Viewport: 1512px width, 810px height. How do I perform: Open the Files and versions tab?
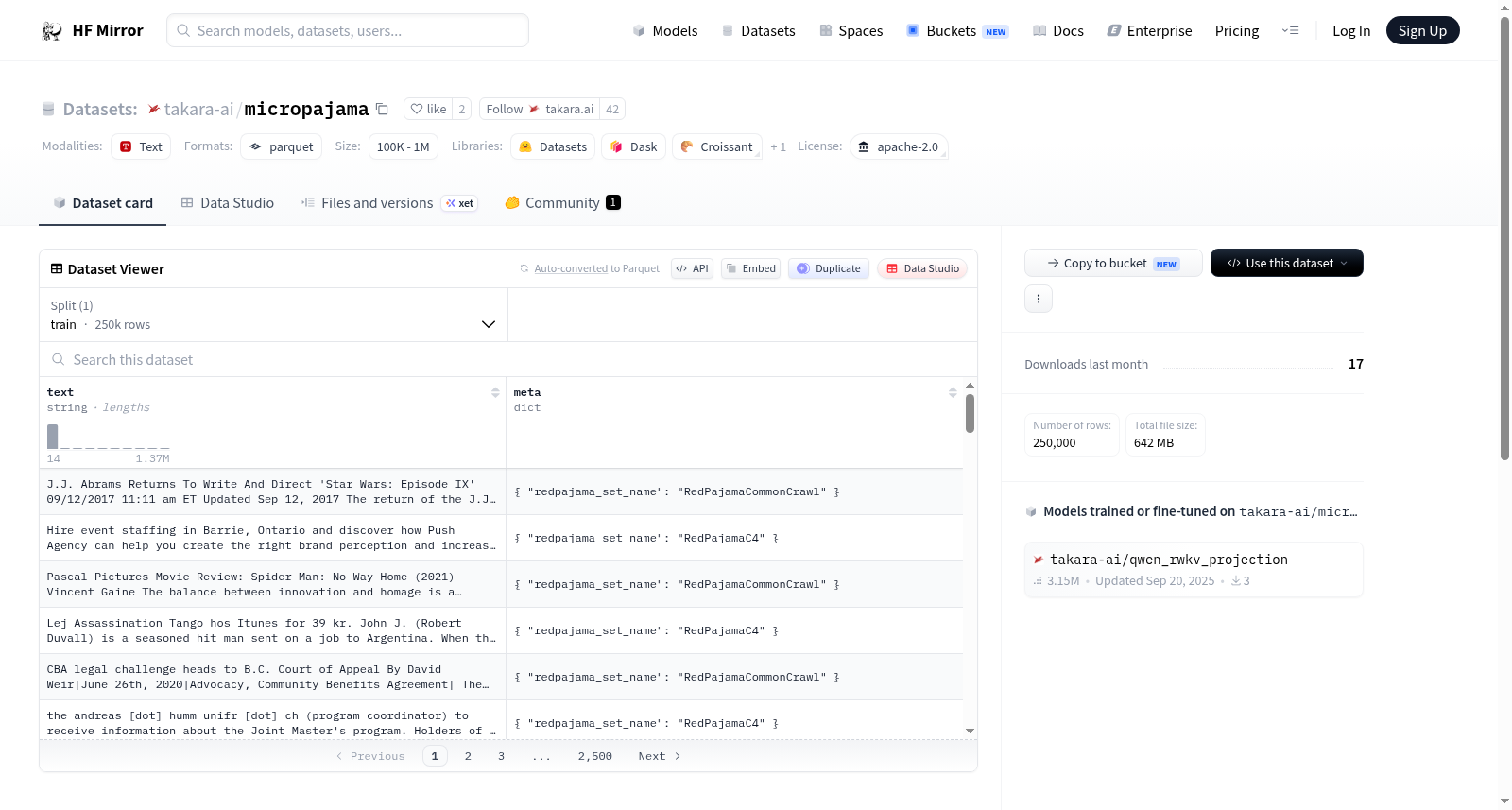click(388, 203)
